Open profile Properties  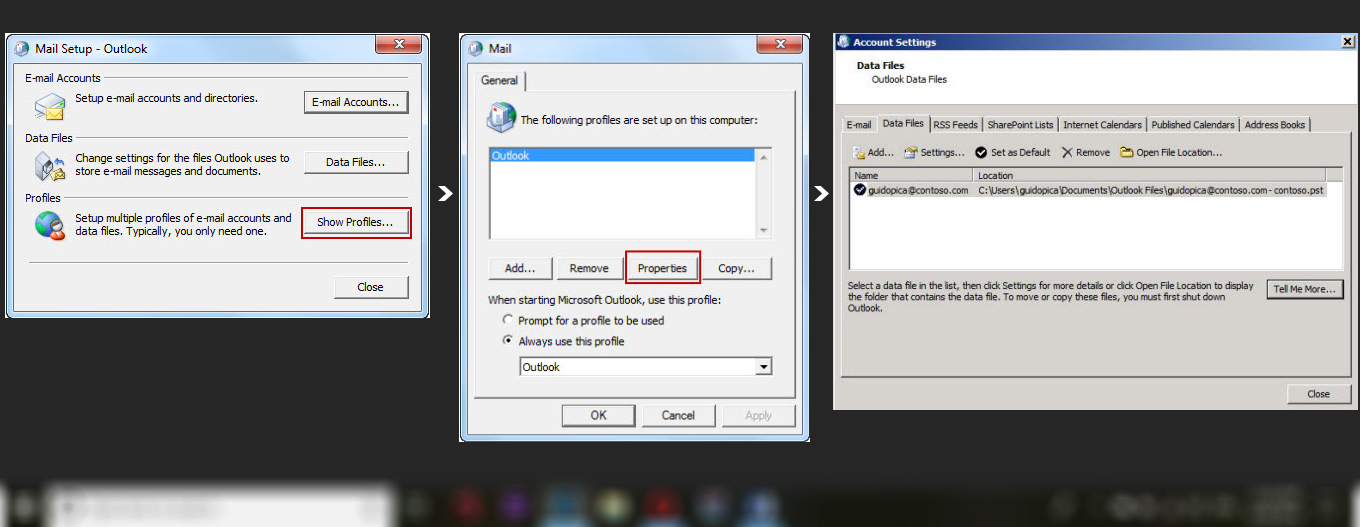tap(662, 268)
